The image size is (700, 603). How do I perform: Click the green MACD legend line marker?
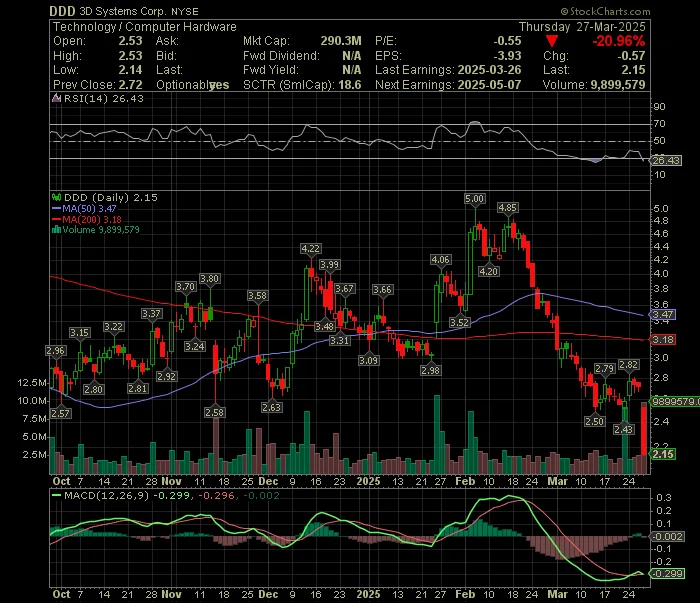point(56,495)
